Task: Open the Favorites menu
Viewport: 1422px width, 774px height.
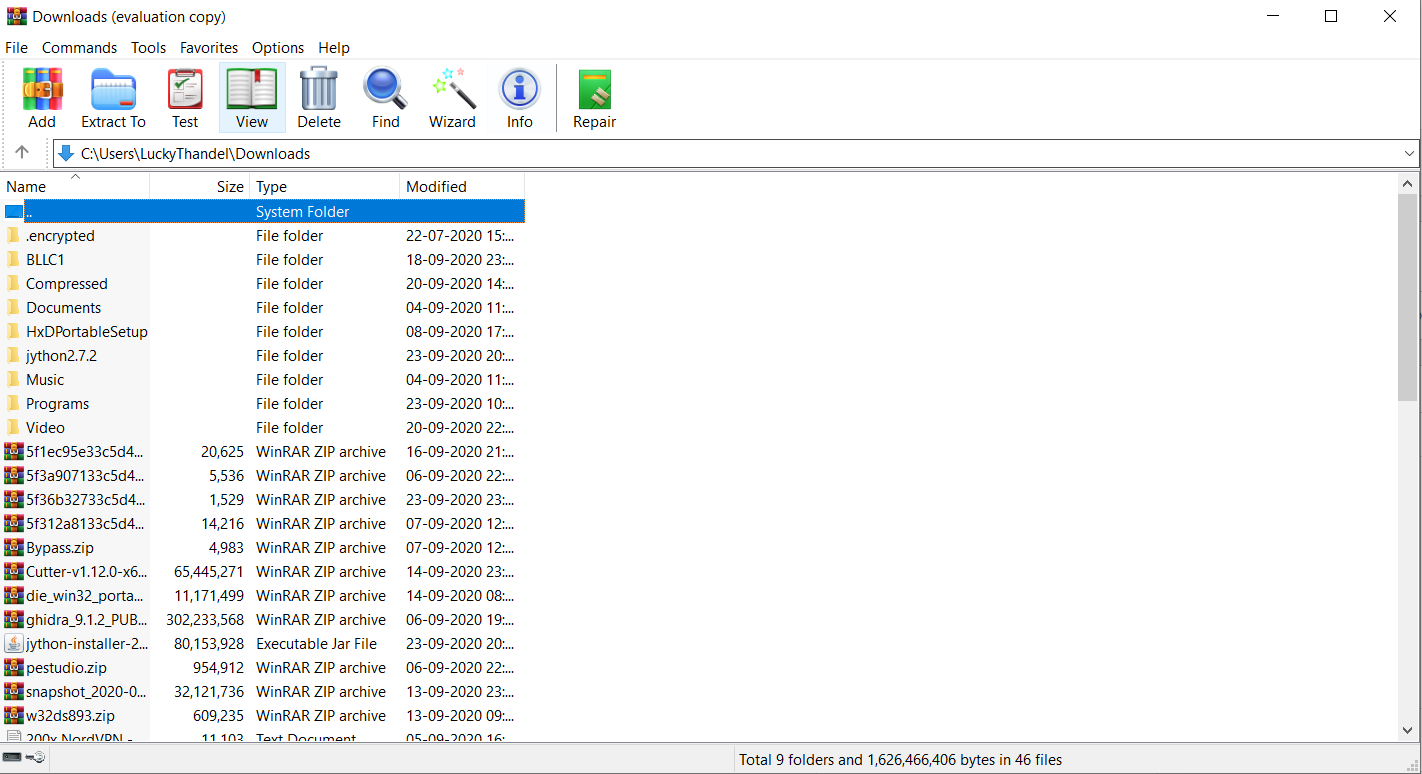Action: pos(209,47)
